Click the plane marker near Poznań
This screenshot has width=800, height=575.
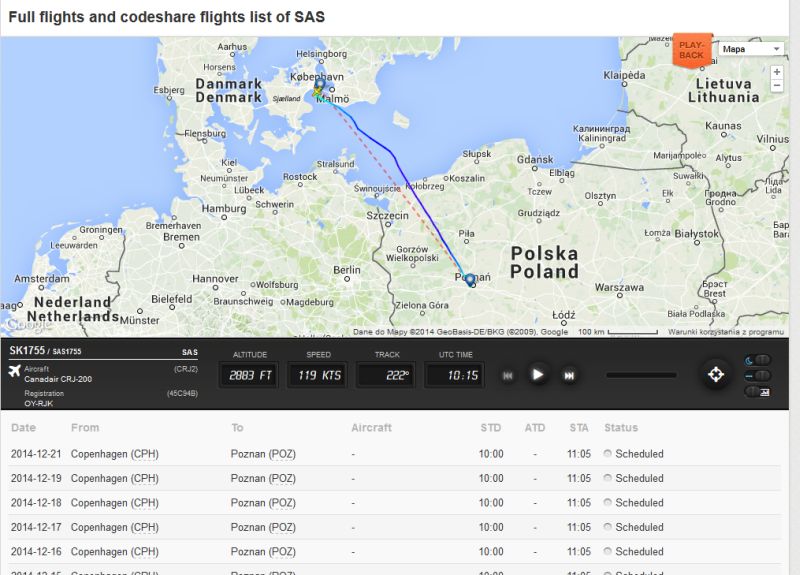click(x=470, y=281)
